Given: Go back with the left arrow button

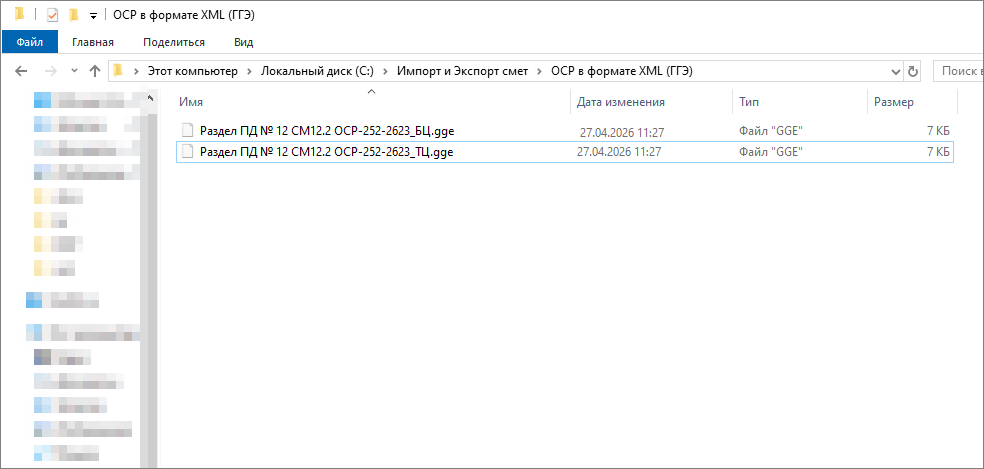Looking at the screenshot, I should [21, 71].
